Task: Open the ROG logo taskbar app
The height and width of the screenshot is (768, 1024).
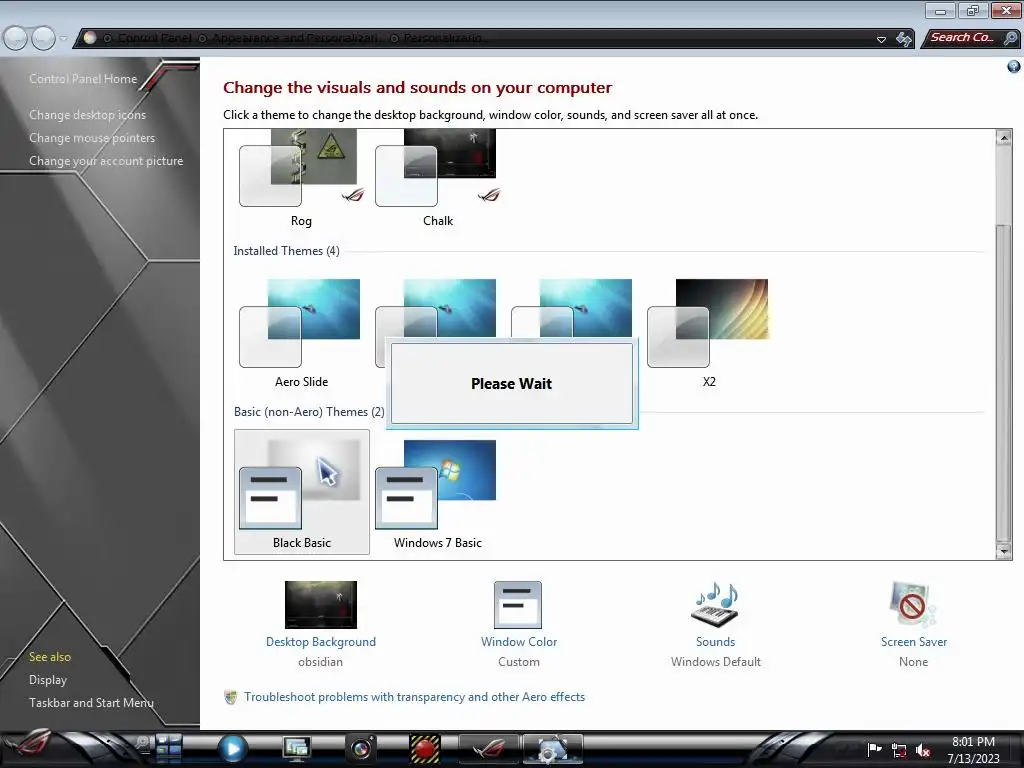Action: pyautogui.click(x=488, y=748)
